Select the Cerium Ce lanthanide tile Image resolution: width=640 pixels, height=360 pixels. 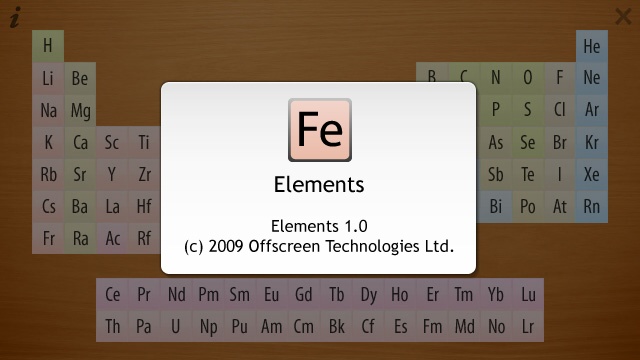pos(112,294)
